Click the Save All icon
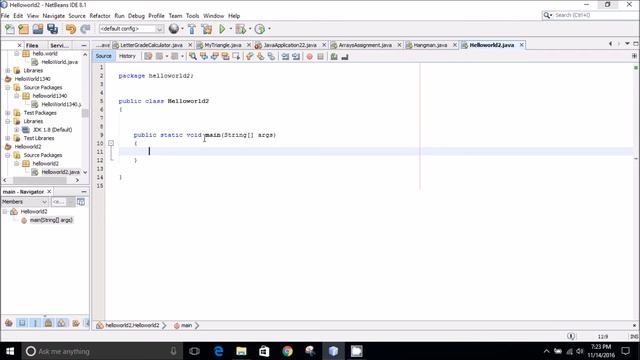Viewport: 640px width, 360px height. 53,29
